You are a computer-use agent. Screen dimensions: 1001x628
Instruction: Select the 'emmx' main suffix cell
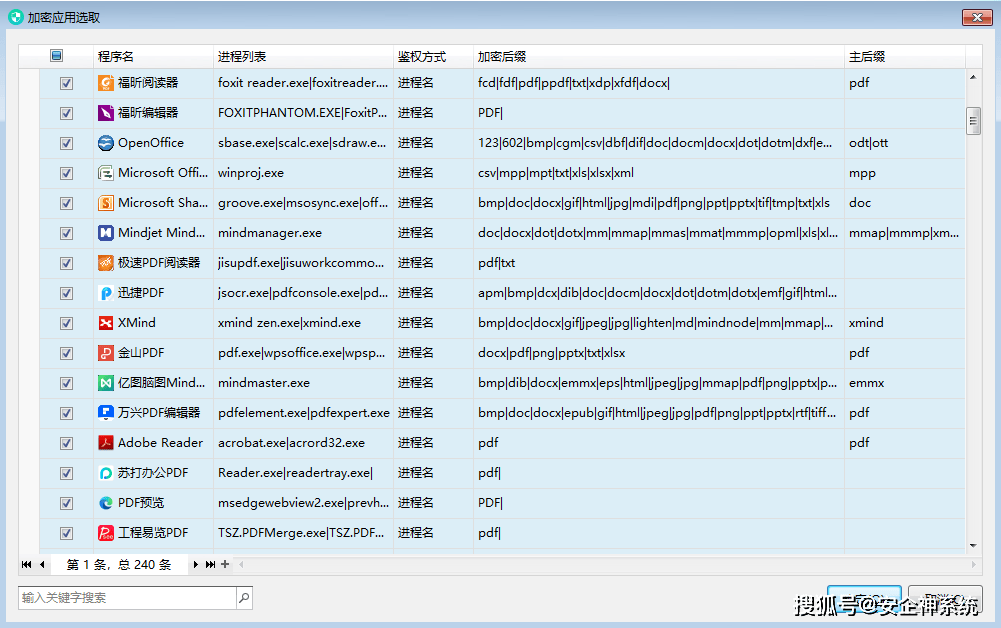(905, 383)
